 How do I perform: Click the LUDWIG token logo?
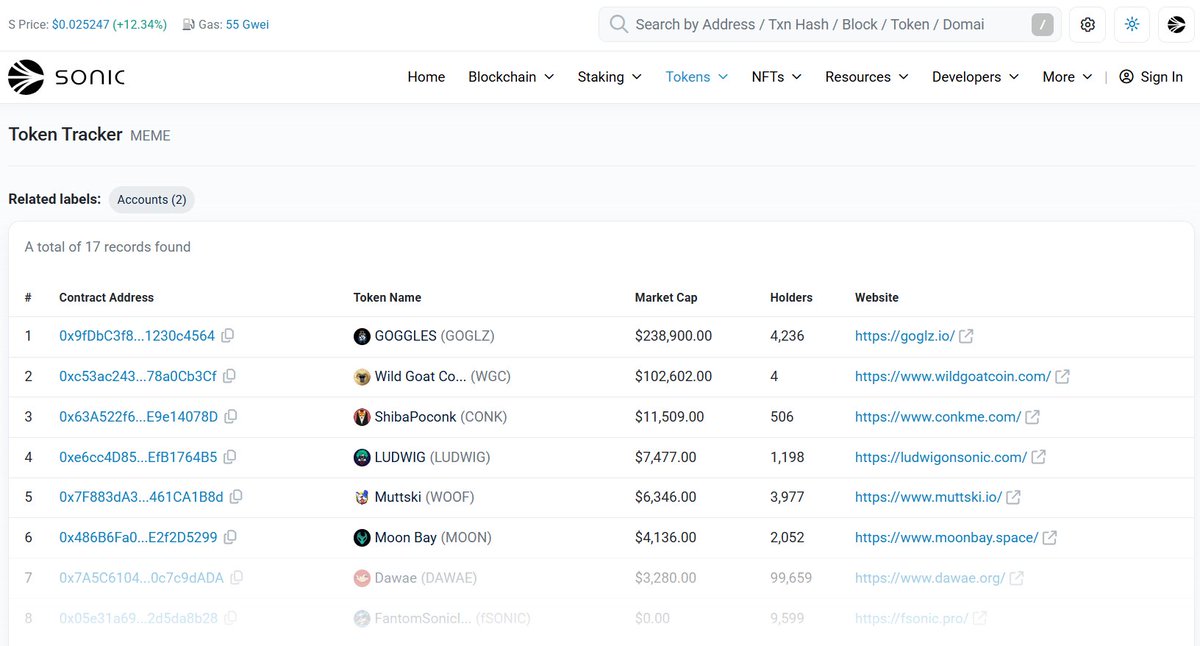click(362, 457)
